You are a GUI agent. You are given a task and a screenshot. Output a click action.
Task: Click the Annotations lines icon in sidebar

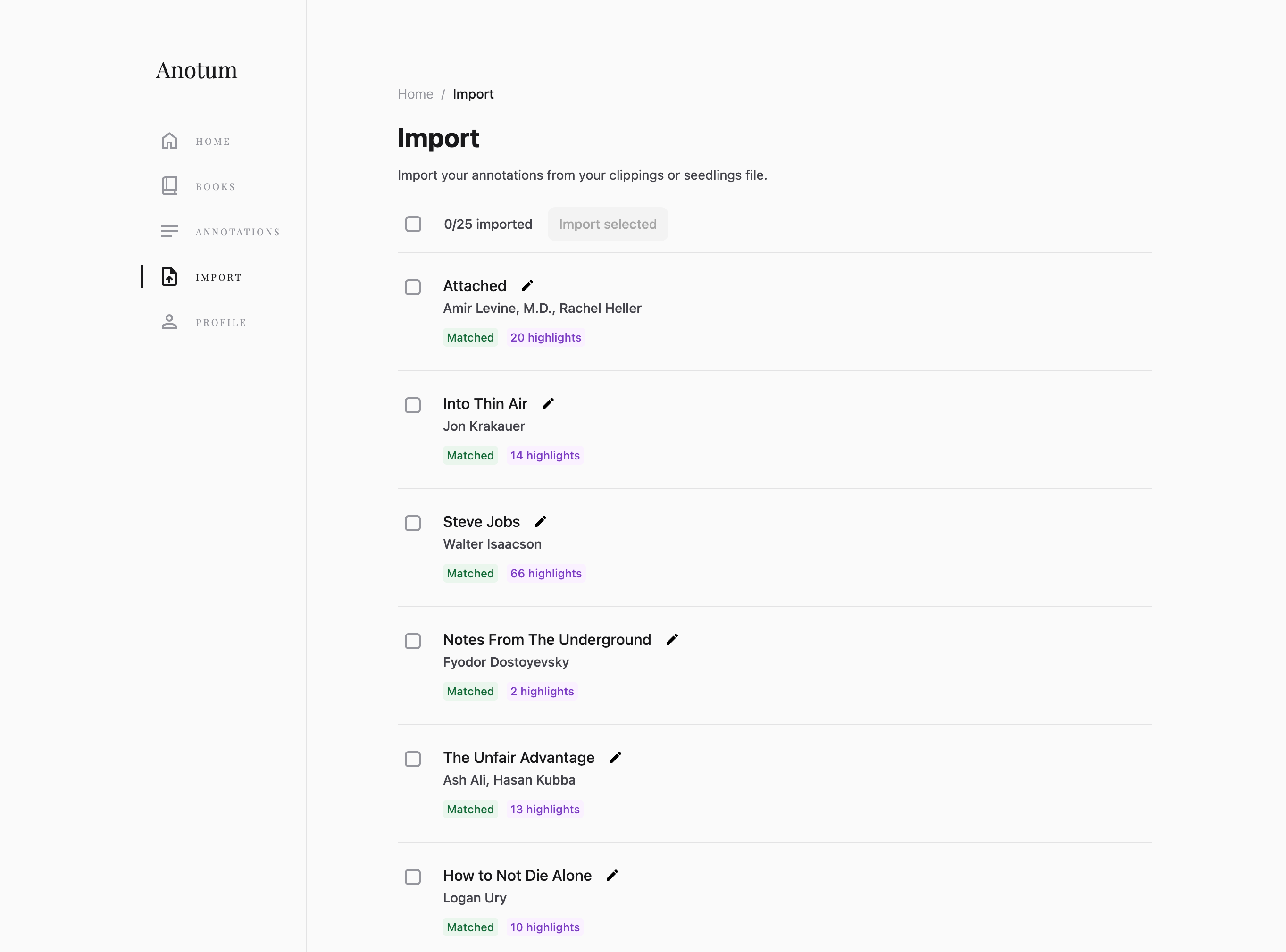tap(169, 232)
